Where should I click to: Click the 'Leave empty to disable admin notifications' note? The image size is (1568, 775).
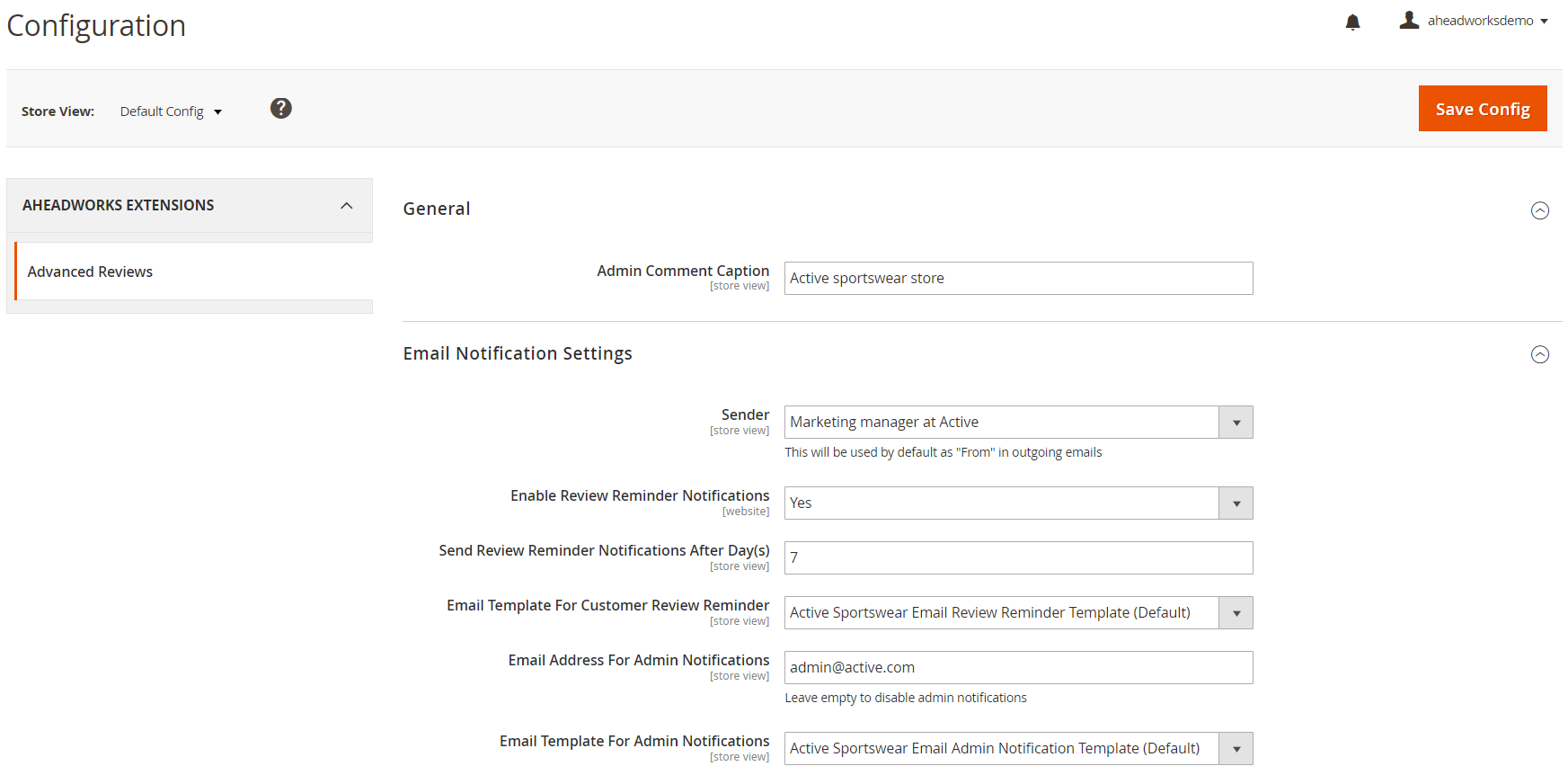pyautogui.click(x=906, y=698)
